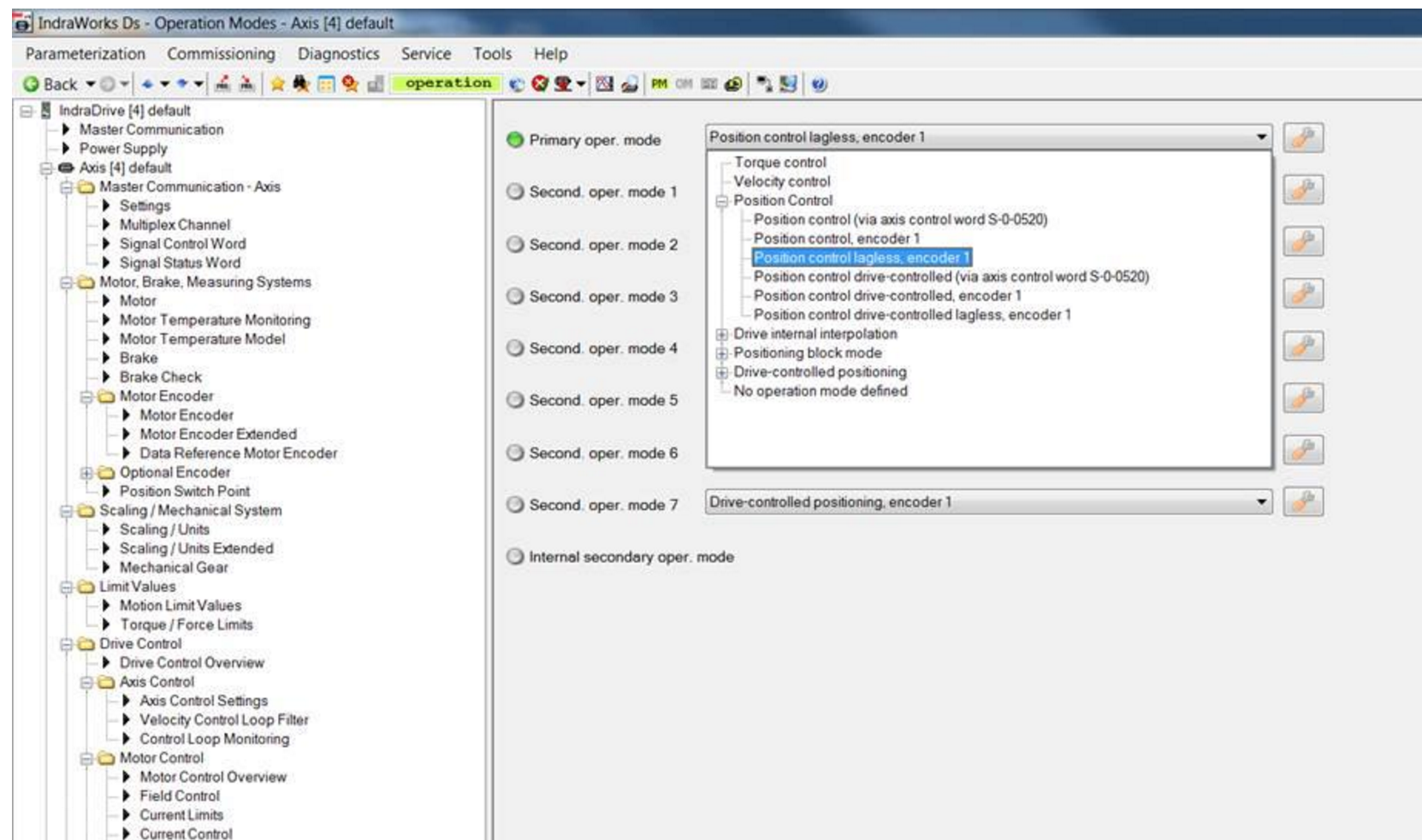Click the globe icon right of 'operation'
The height and width of the screenshot is (840, 1422).
click(516, 84)
